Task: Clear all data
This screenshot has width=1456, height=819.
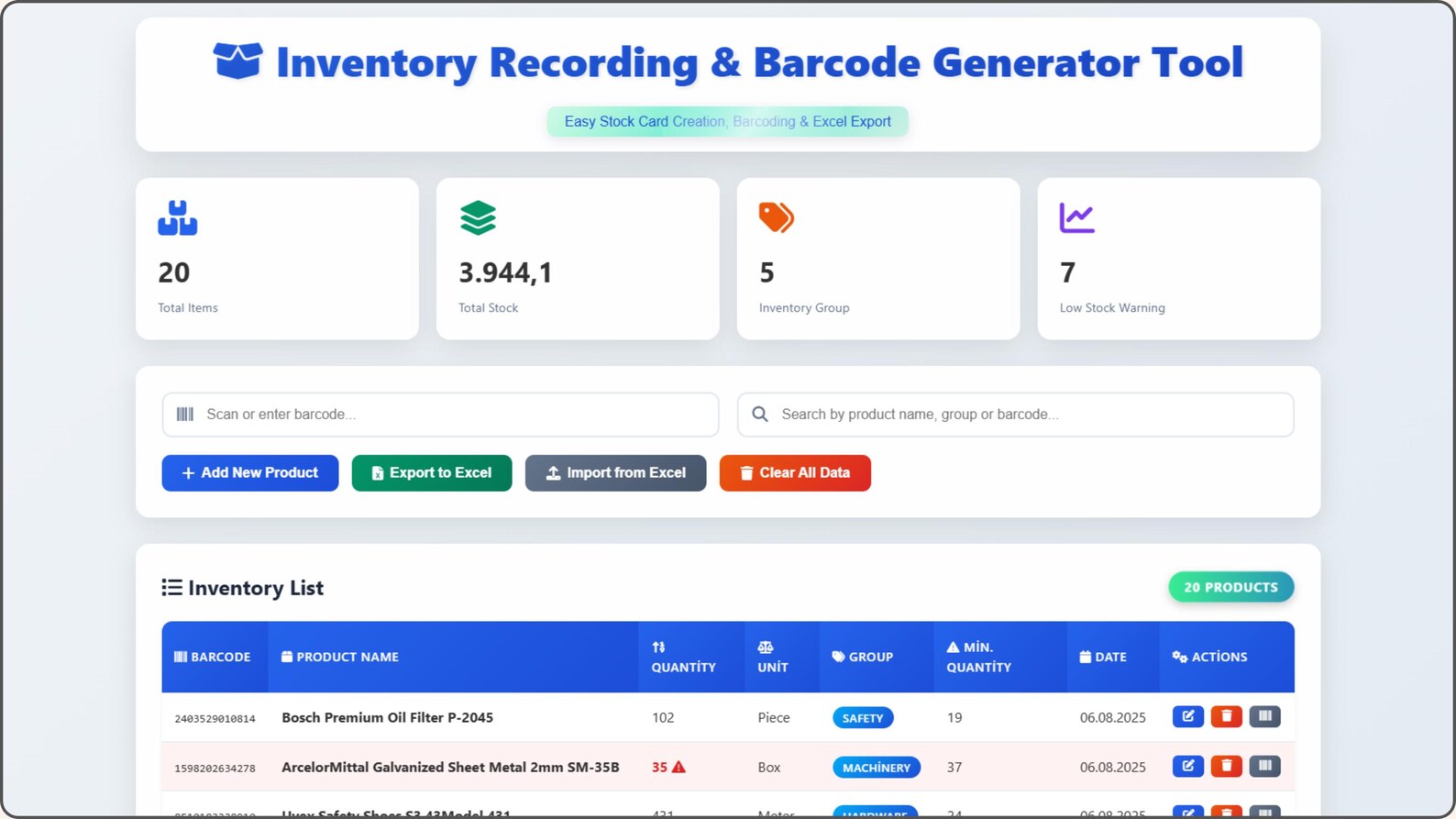Action: [795, 473]
